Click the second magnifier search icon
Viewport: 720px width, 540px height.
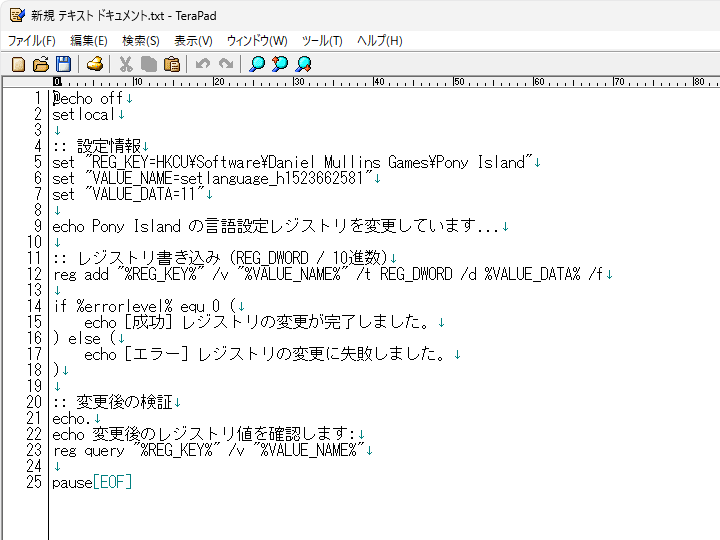click(x=280, y=64)
